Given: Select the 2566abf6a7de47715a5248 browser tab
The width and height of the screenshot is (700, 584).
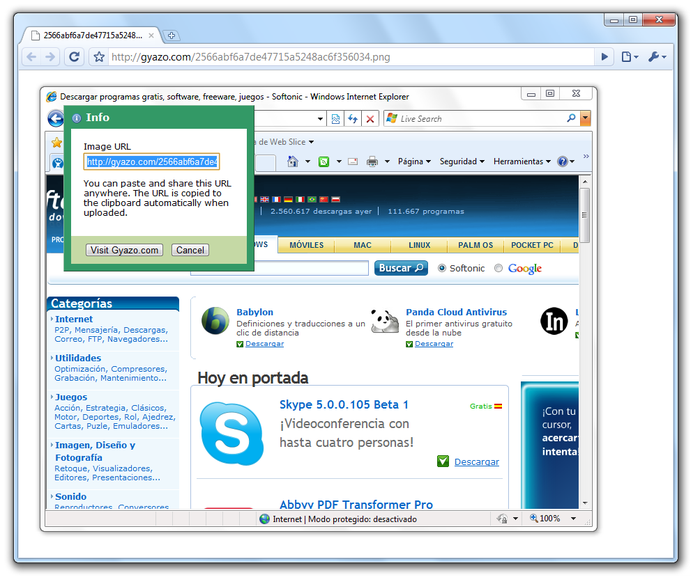Looking at the screenshot, I should (x=92, y=35).
